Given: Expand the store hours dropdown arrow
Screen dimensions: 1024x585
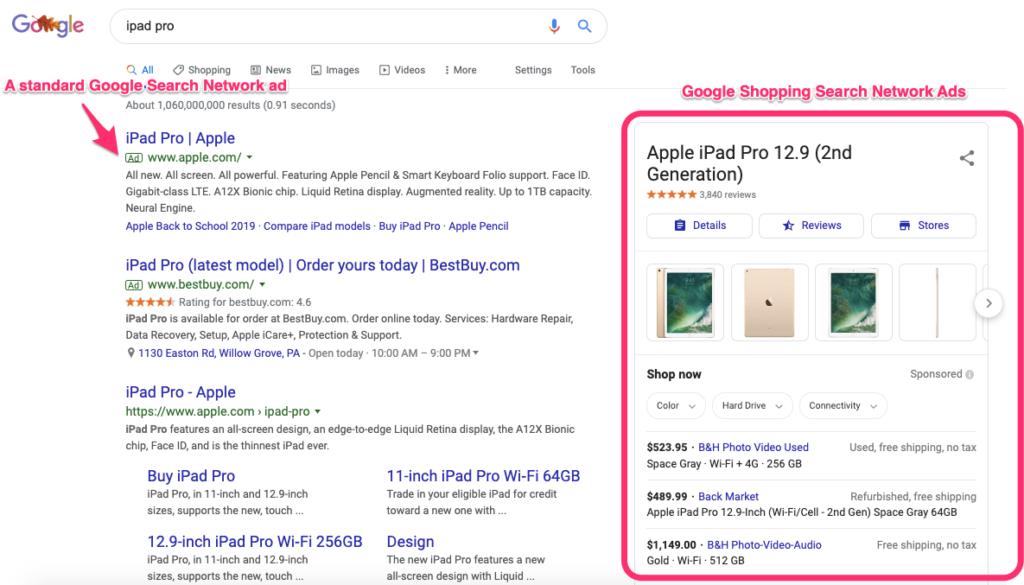Looking at the screenshot, I should pyautogui.click(x=476, y=353).
